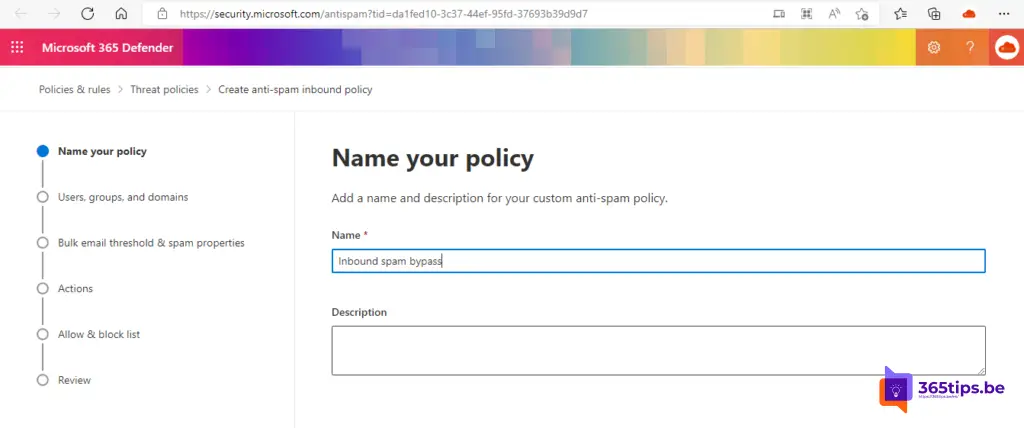The height and width of the screenshot is (428, 1024).
Task: Click into the policy Name field
Action: coord(658,261)
